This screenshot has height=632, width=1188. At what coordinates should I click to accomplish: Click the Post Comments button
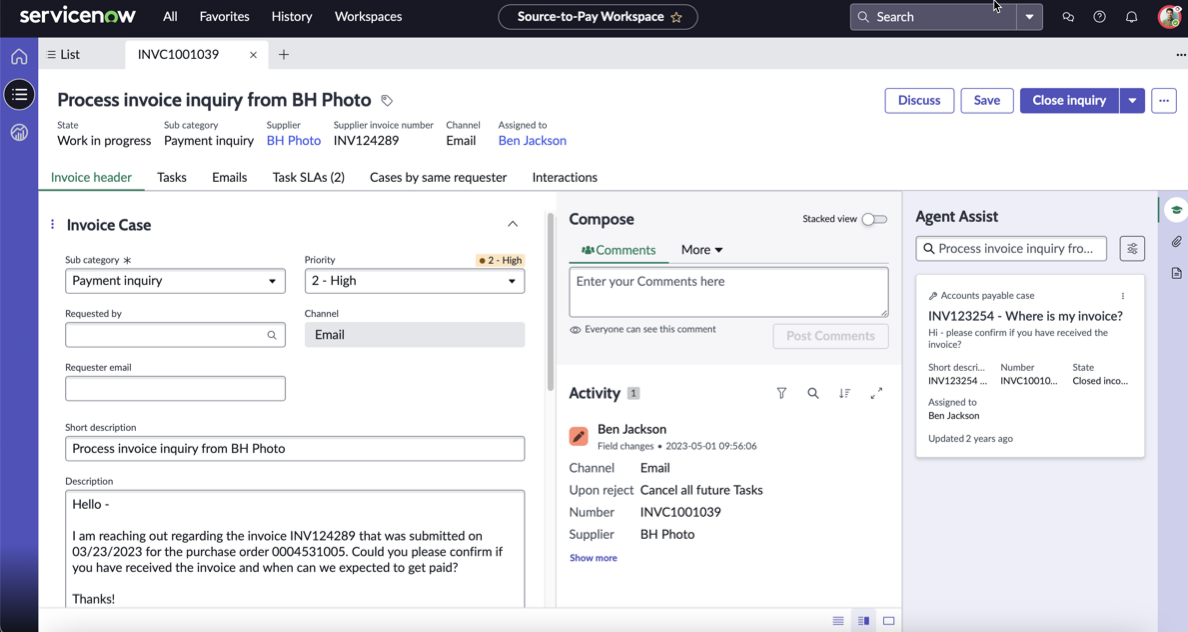830,336
